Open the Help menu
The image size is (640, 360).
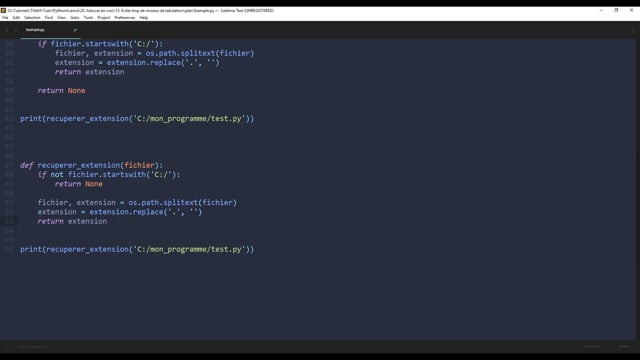[x=144, y=18]
